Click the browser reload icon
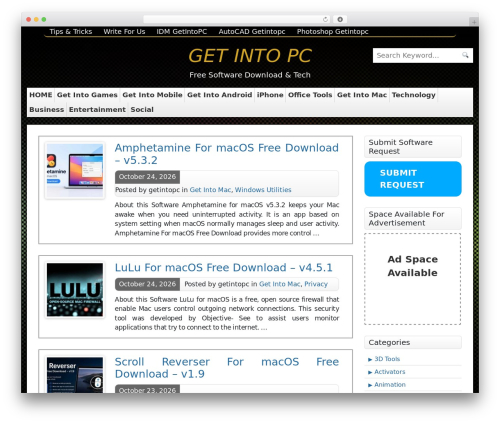Screen dimensions: 500x423 [x=325, y=19]
